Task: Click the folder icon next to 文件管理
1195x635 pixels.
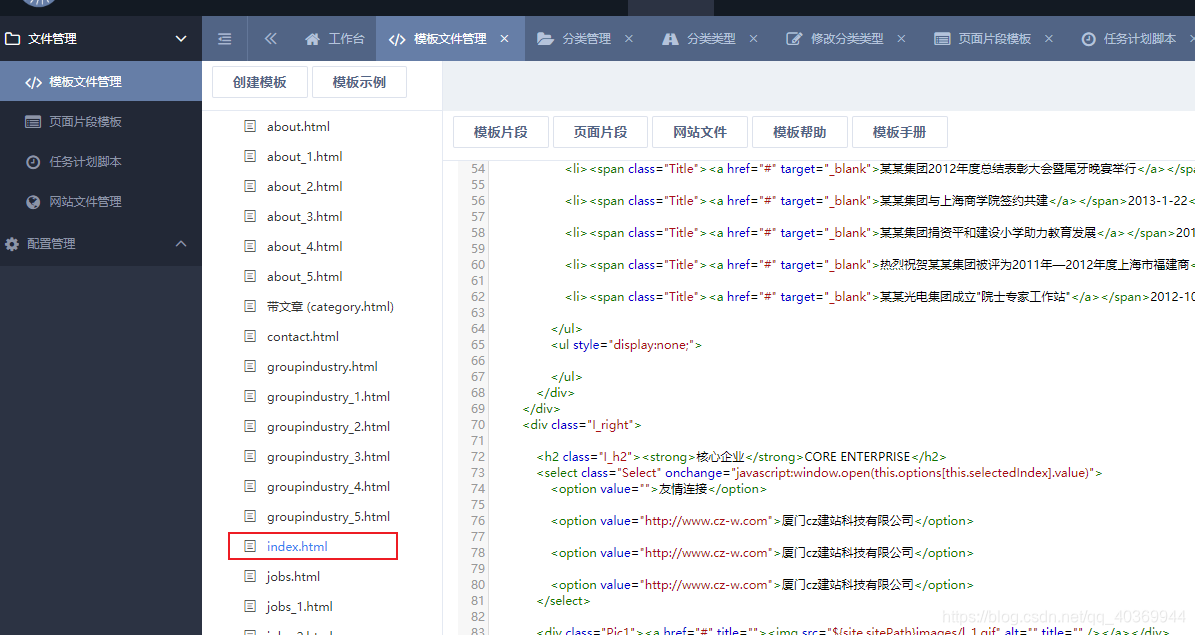Action: [12, 38]
